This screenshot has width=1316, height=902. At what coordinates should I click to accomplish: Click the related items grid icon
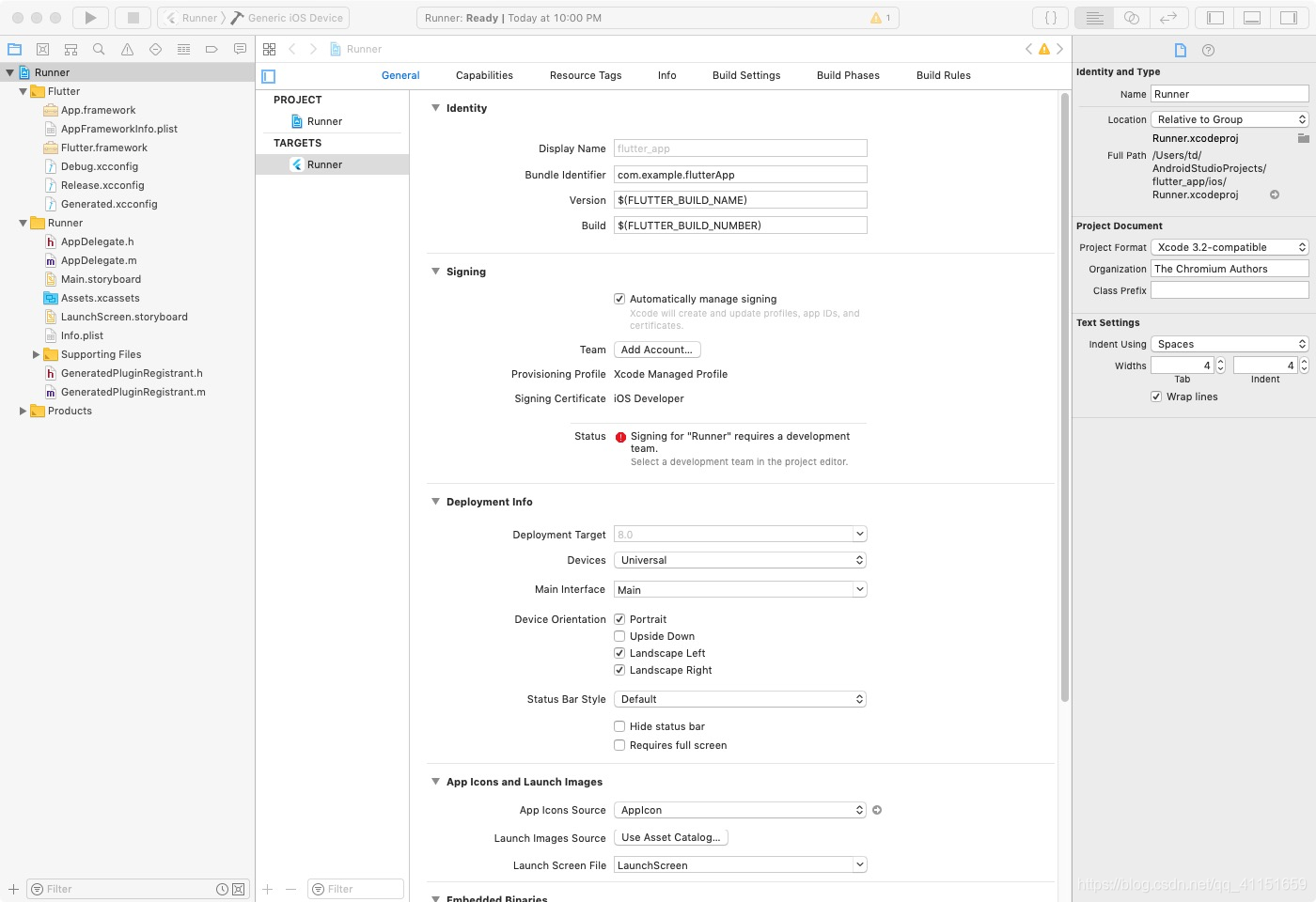[x=270, y=49]
